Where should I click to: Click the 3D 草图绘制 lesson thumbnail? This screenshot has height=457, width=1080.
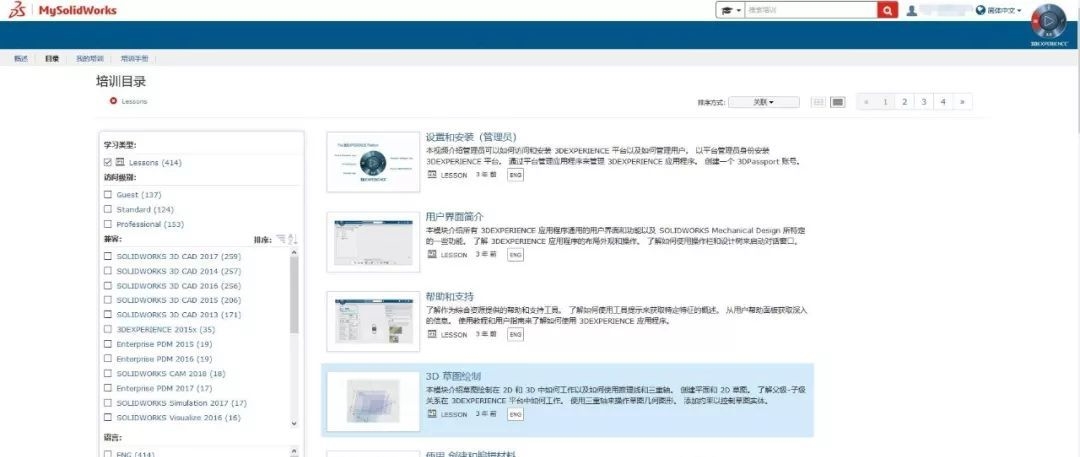373,401
